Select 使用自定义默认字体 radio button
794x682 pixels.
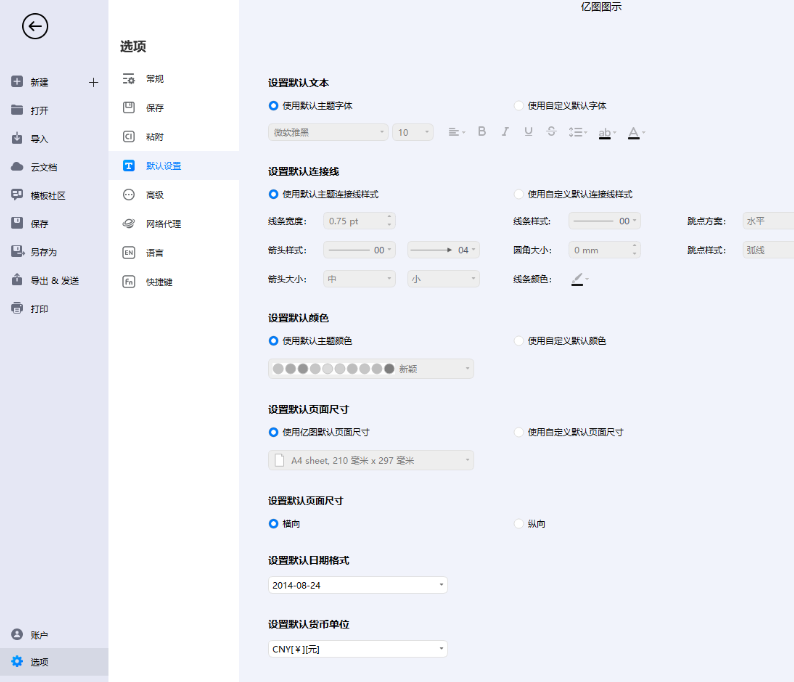pos(518,105)
